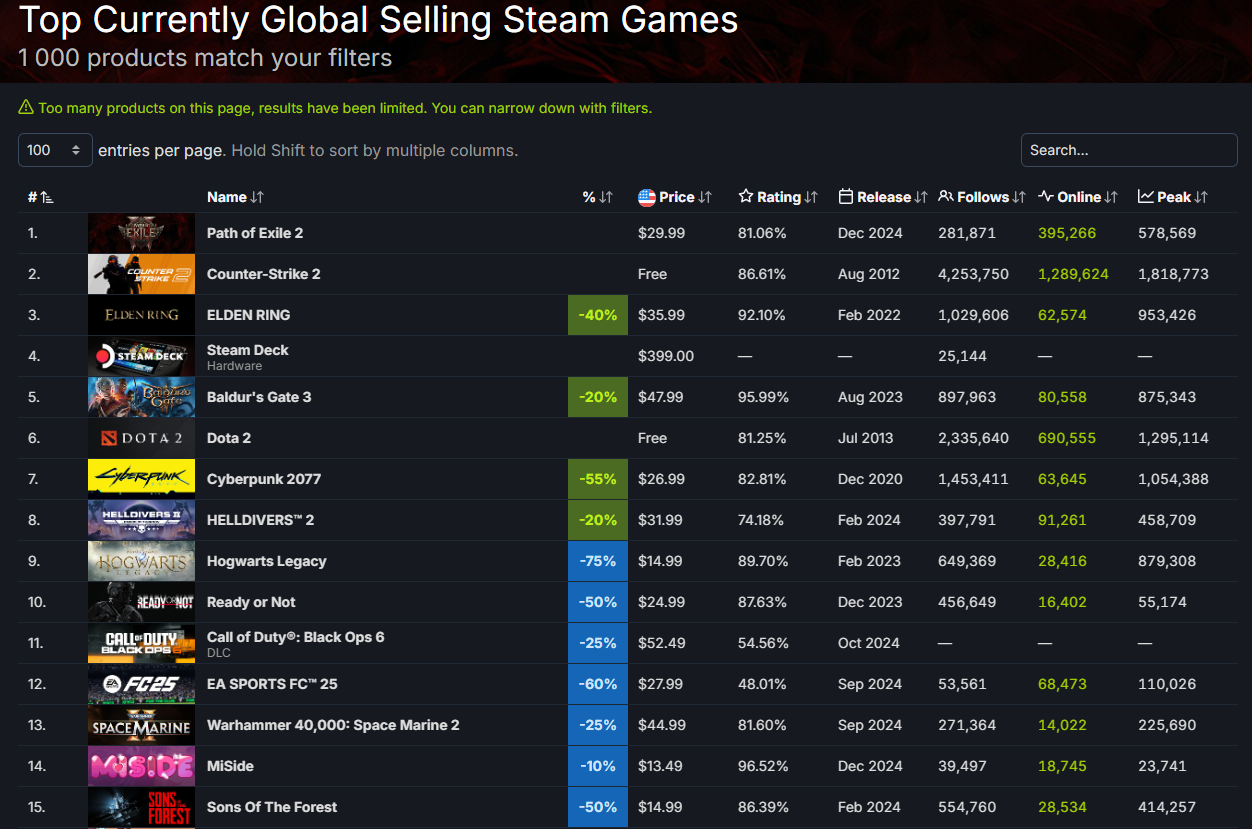Image resolution: width=1252 pixels, height=829 pixels.
Task: Open Ready or Not thumbnail
Action: tap(141, 602)
